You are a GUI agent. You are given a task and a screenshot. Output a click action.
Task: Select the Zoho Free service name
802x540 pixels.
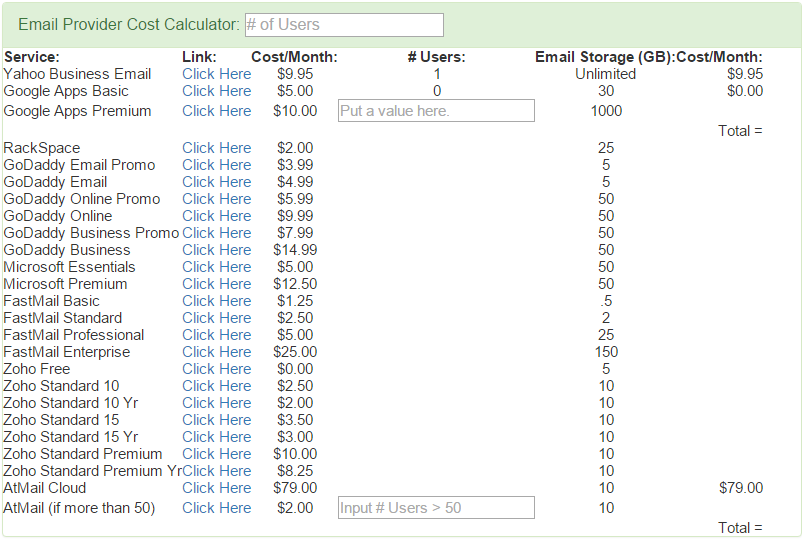tap(37, 369)
